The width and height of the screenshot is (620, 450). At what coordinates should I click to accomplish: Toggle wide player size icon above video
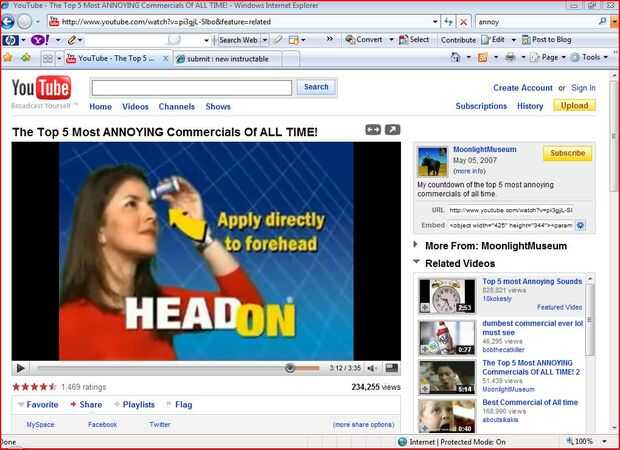tap(373, 130)
